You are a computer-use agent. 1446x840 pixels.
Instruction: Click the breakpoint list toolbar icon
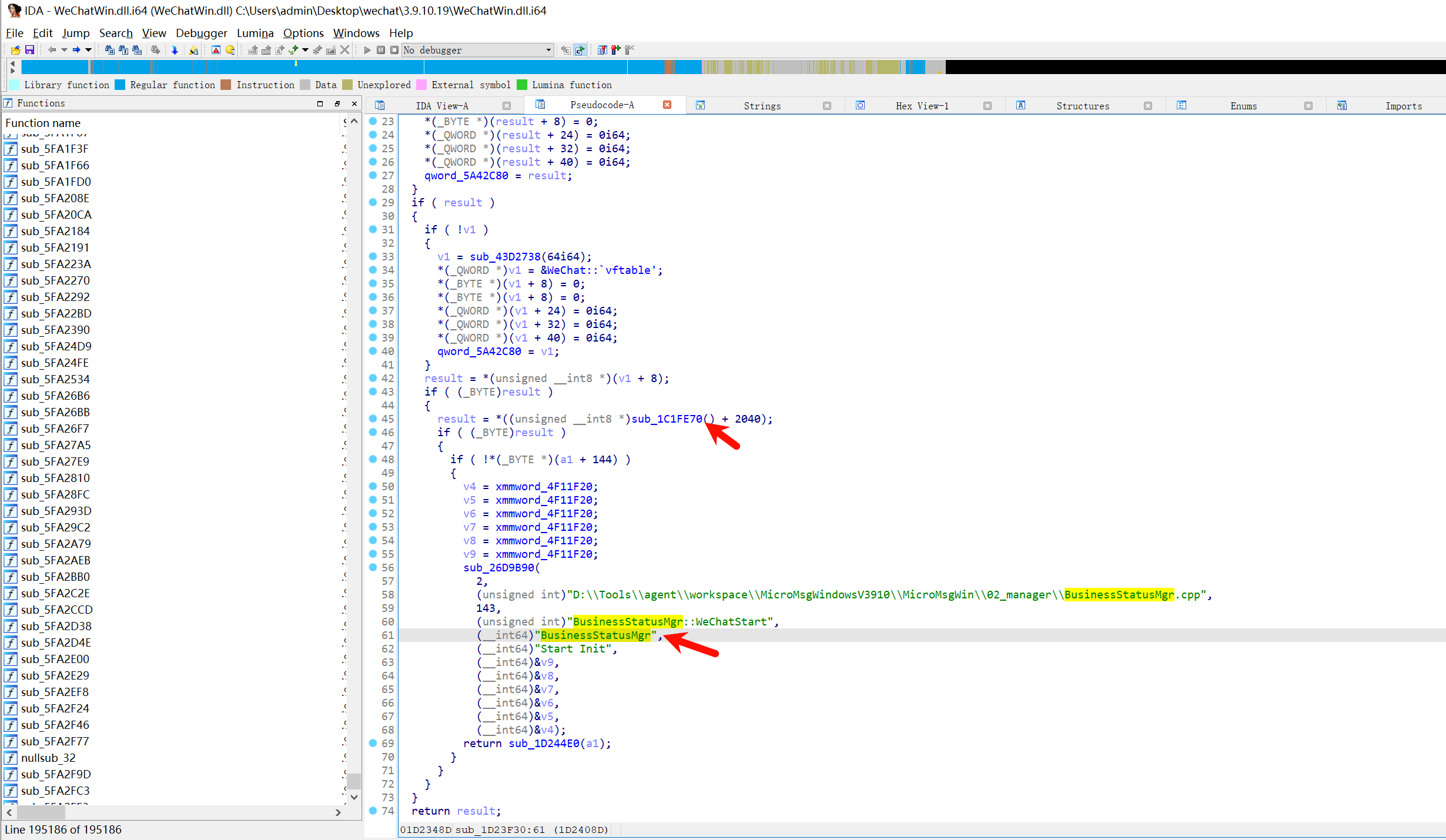[x=602, y=50]
